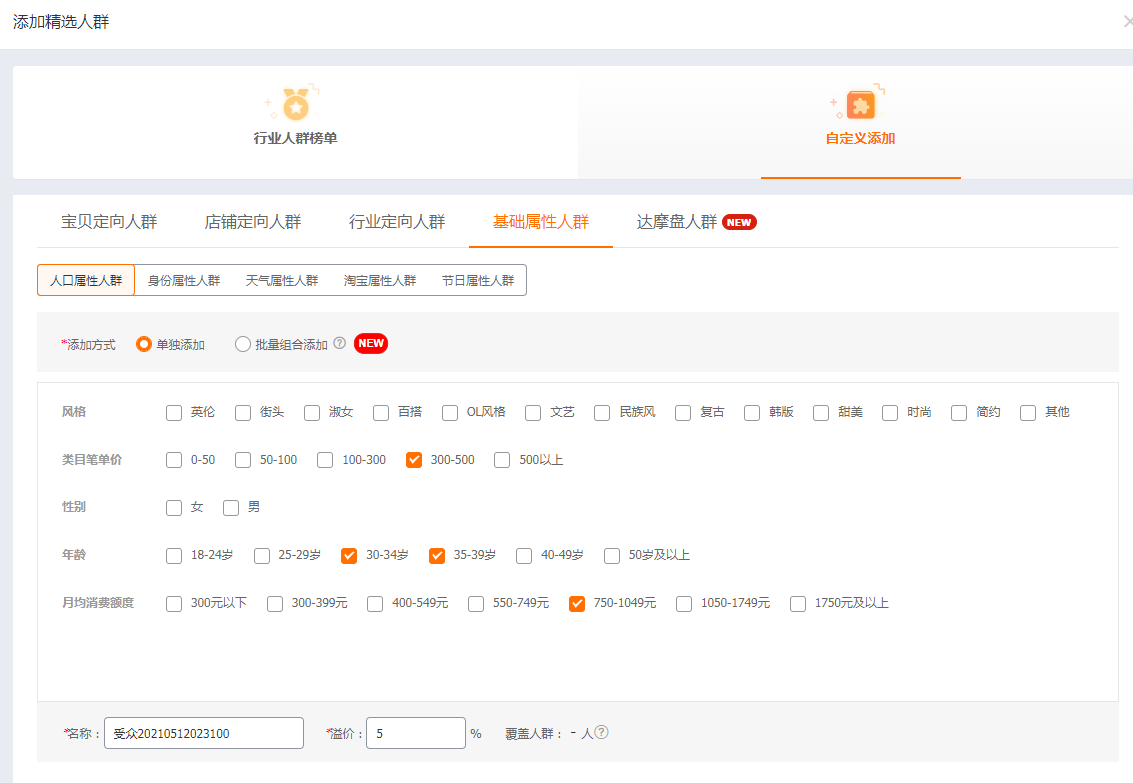The width and height of the screenshot is (1133, 783).
Task: Check the 550-749元 spending checkbox
Action: pos(475,603)
